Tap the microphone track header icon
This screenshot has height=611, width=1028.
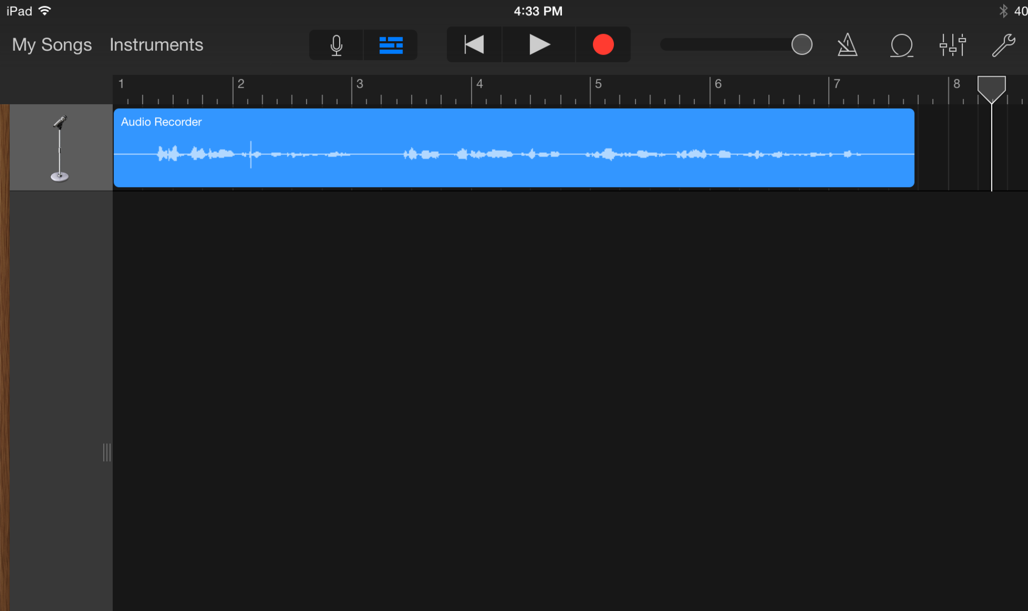60,148
